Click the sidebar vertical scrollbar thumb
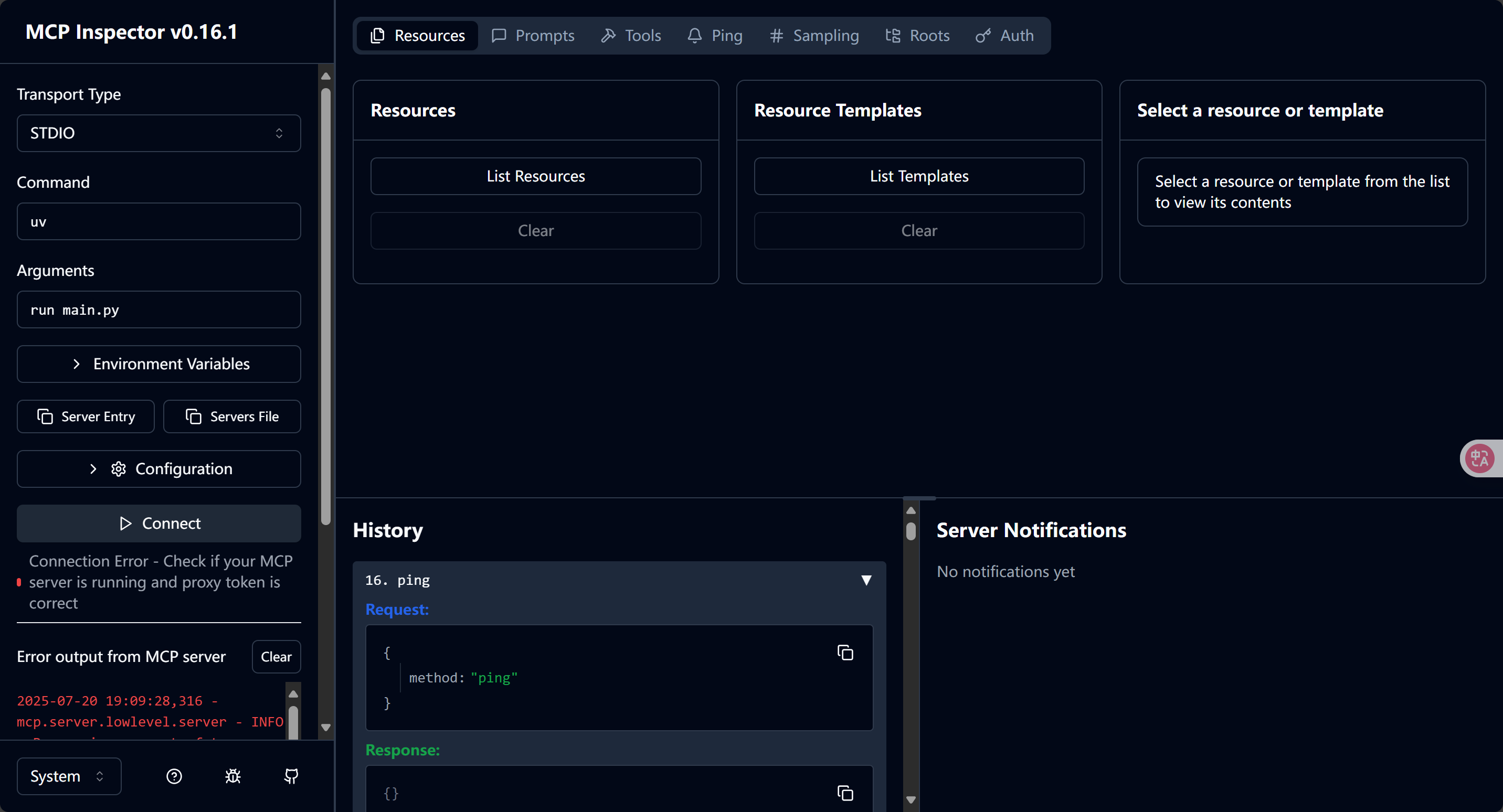This screenshot has height=812, width=1503. tap(325, 306)
